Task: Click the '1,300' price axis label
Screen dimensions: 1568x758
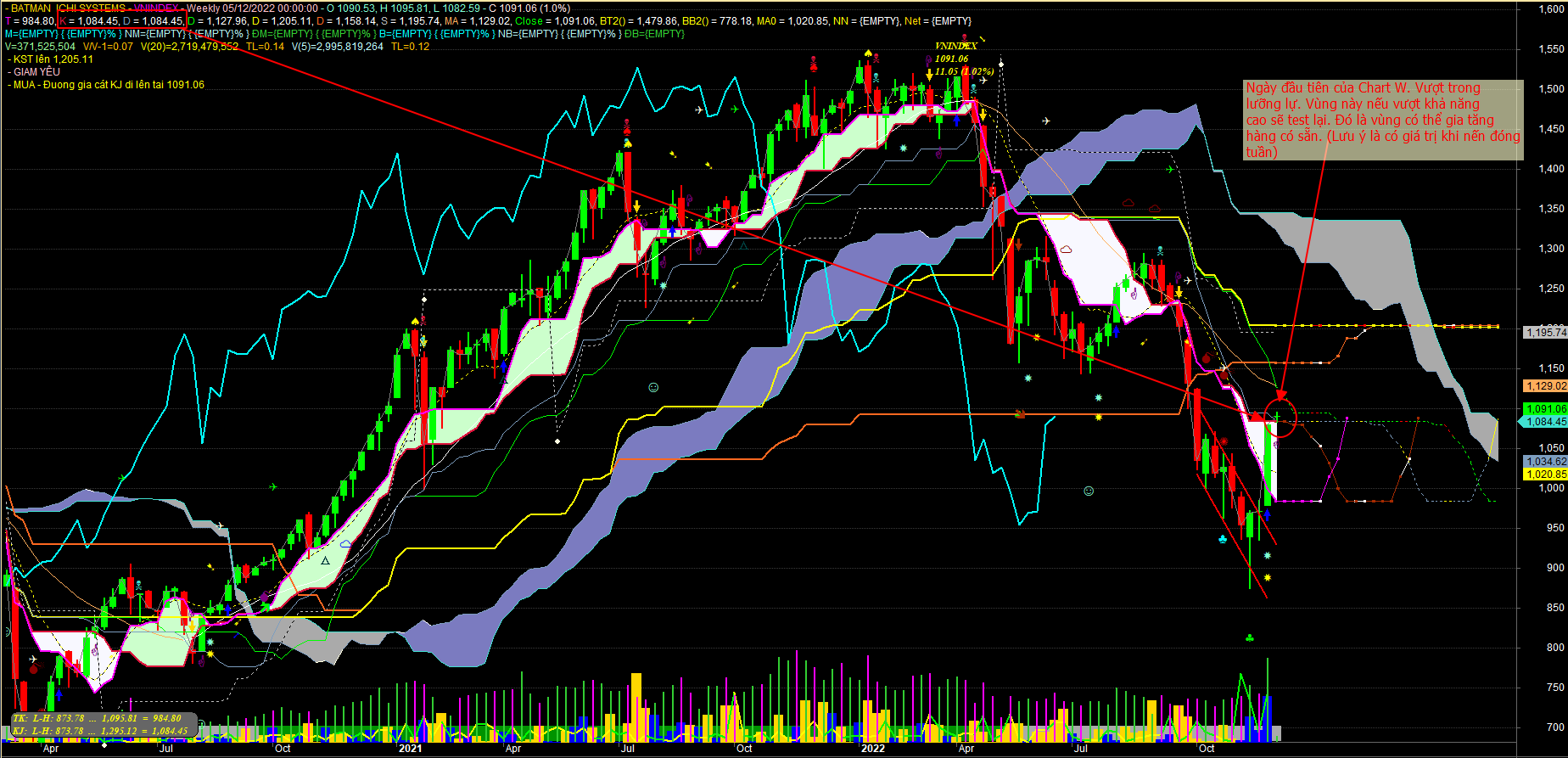Action: pos(1551,249)
